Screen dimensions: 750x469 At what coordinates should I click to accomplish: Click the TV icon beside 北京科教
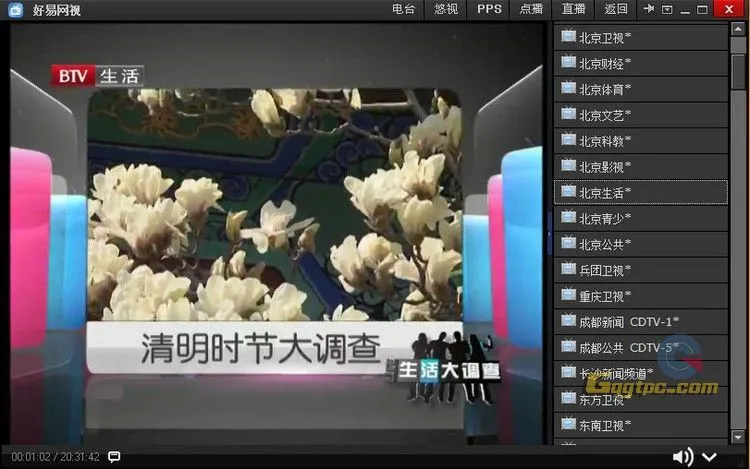[568, 139]
